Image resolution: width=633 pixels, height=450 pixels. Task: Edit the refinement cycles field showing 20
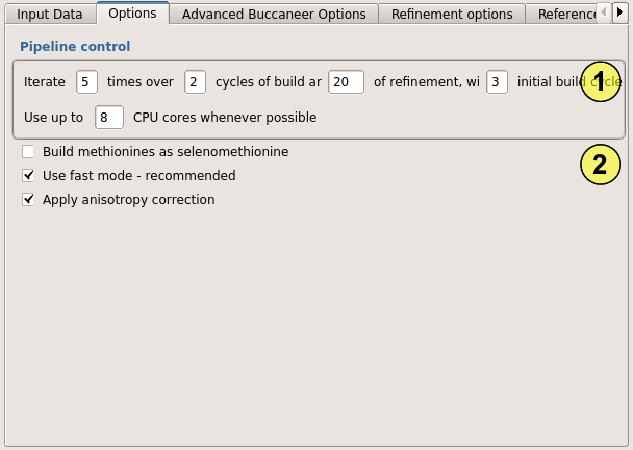(345, 82)
